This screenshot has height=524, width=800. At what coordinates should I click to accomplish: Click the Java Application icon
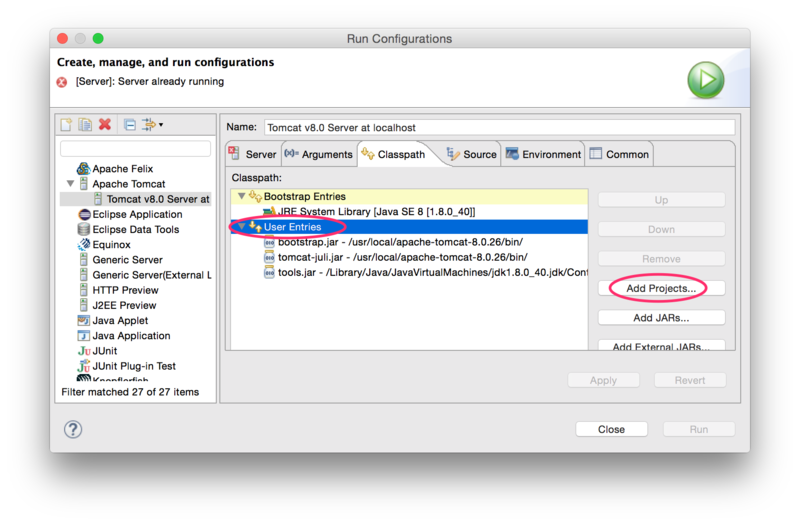click(84, 336)
